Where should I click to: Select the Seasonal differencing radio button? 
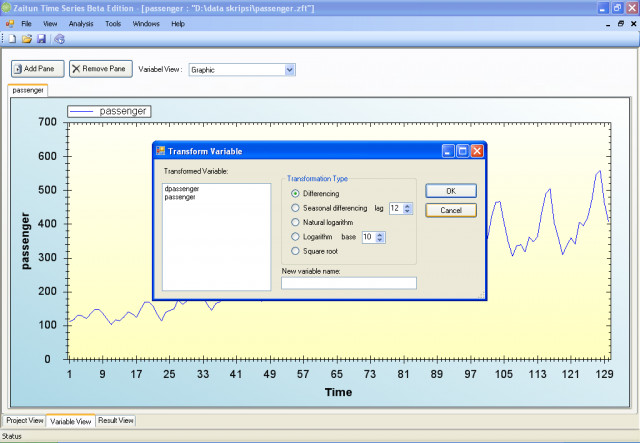[x=295, y=208]
